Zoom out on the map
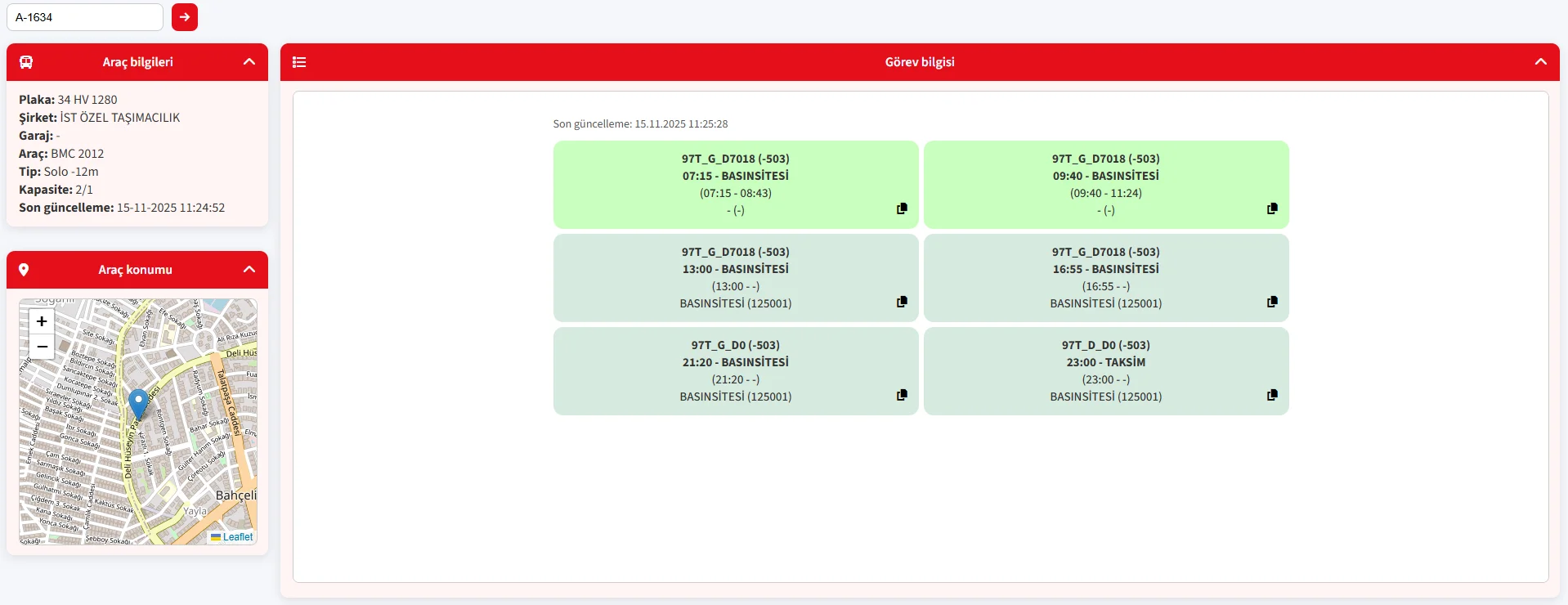 click(x=42, y=347)
